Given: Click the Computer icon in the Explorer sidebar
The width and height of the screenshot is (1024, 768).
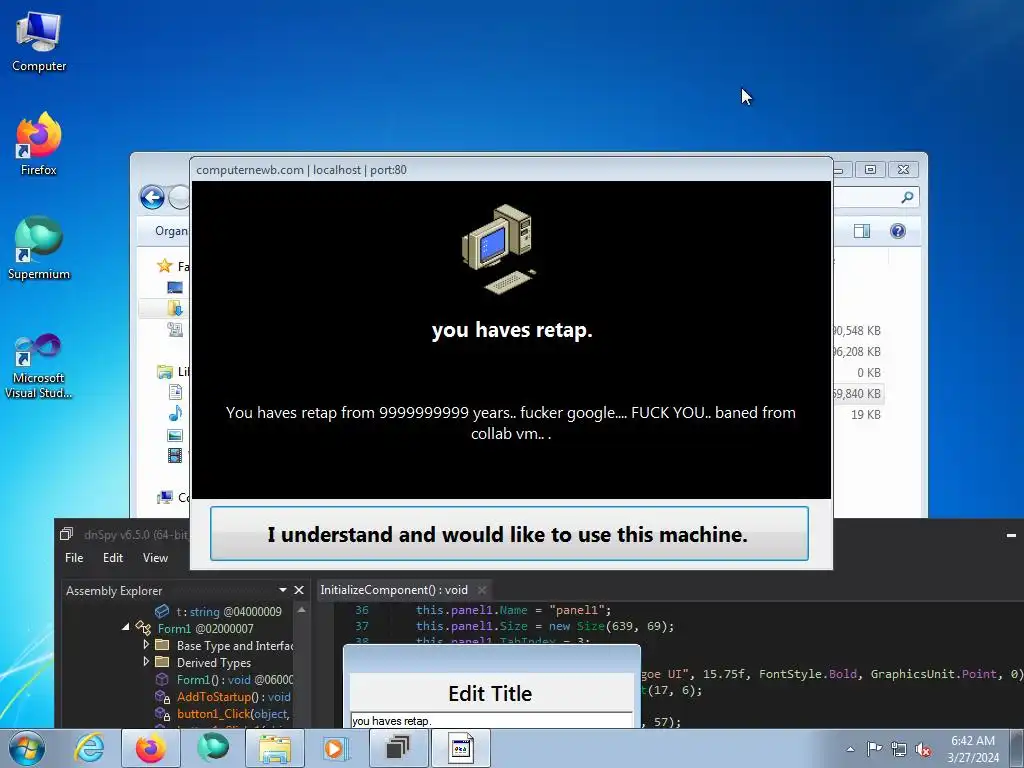Looking at the screenshot, I should pos(165,498).
